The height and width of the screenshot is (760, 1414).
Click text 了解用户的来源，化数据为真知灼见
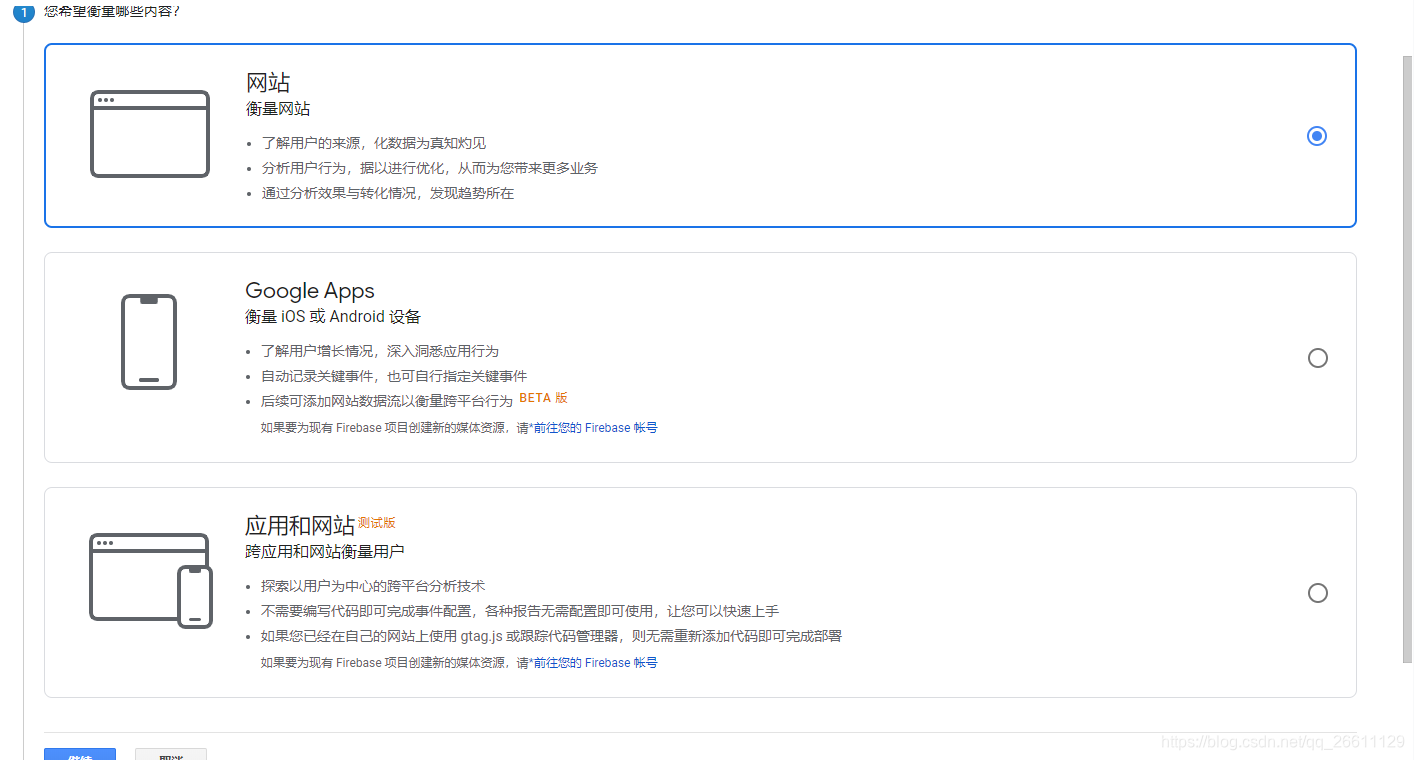(374, 143)
